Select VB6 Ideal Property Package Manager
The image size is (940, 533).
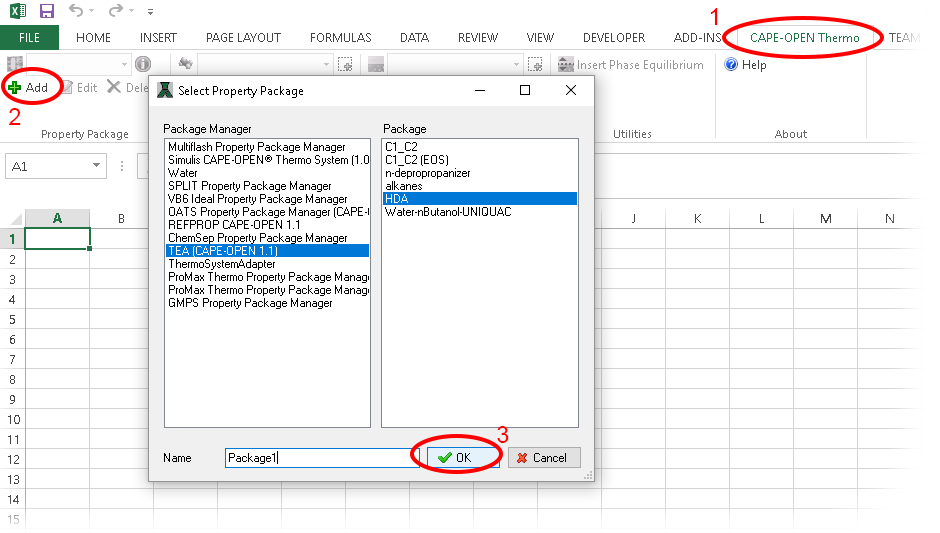click(267, 199)
